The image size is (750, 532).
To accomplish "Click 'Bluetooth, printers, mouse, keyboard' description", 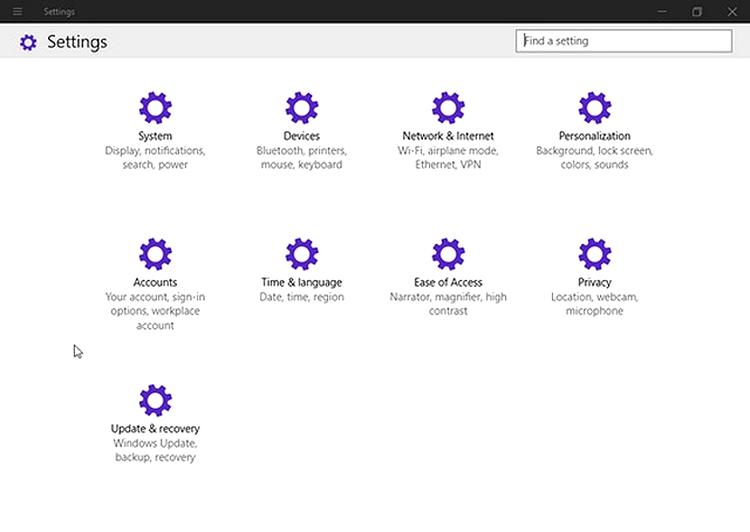I will pyautogui.click(x=301, y=157).
